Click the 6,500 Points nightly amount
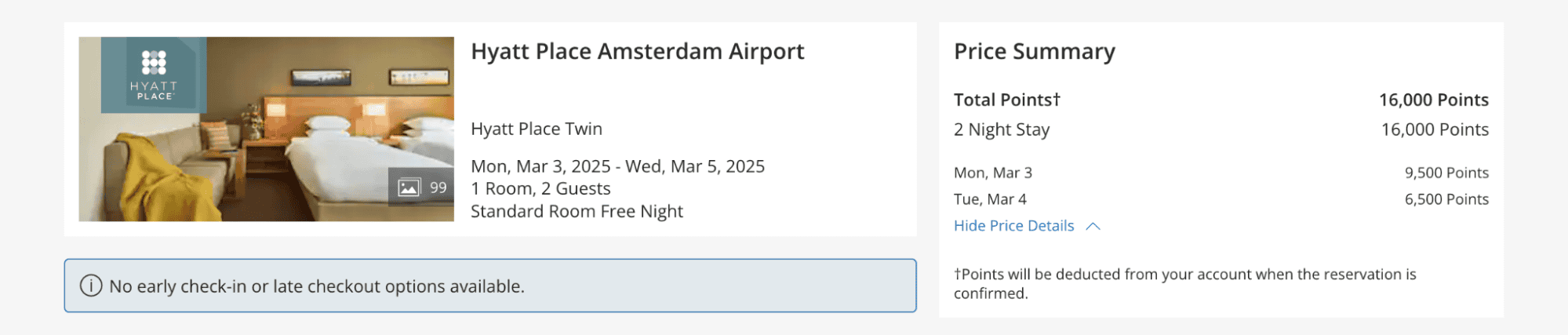The height and width of the screenshot is (335, 1568). 1446,199
